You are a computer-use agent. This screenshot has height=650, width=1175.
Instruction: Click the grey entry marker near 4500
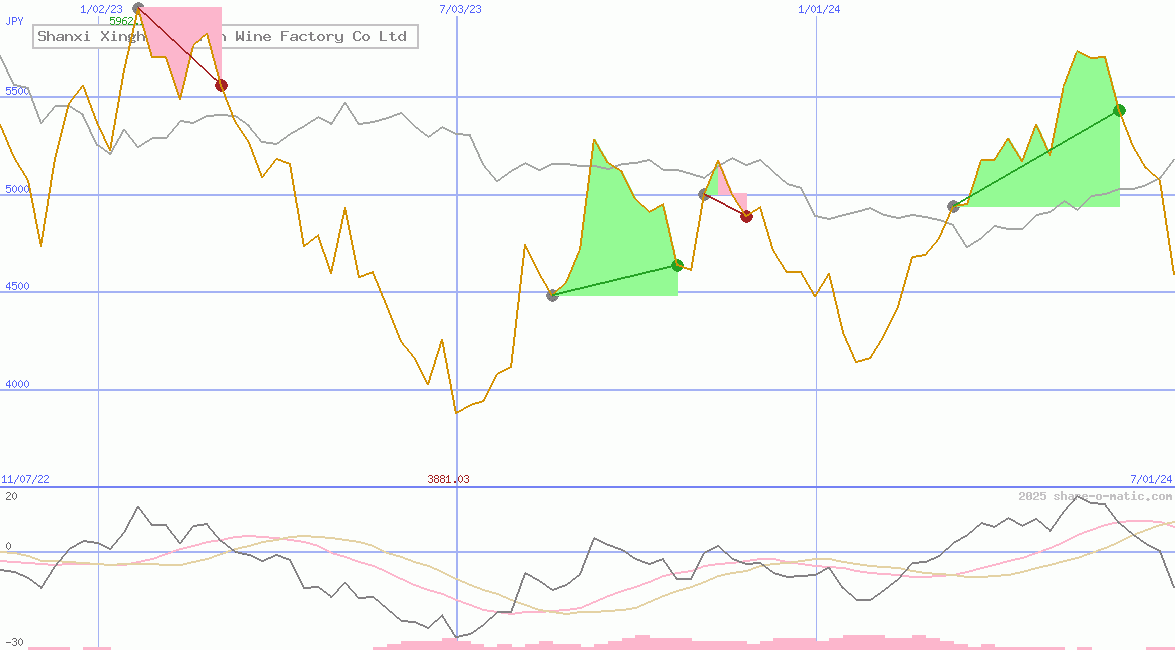(552, 295)
